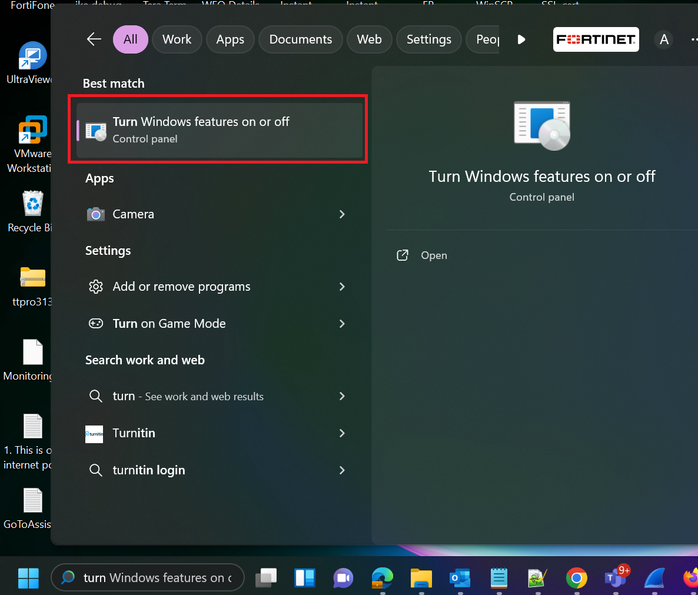Click the preview title Turn Windows features on or off
Viewport: 698px width, 595px height.
[x=542, y=177]
